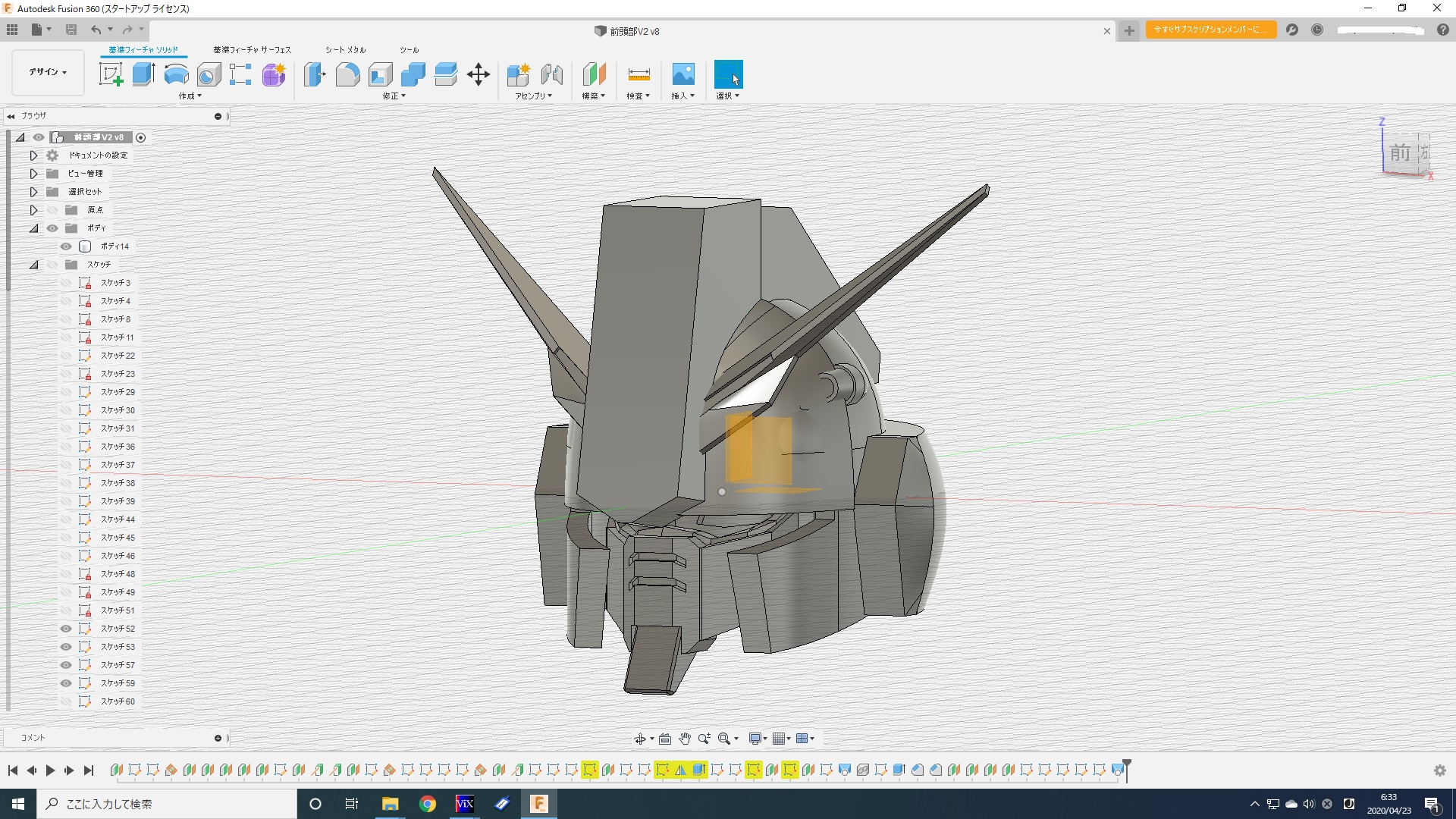Click the front face of ViewCube

pos(1399,152)
